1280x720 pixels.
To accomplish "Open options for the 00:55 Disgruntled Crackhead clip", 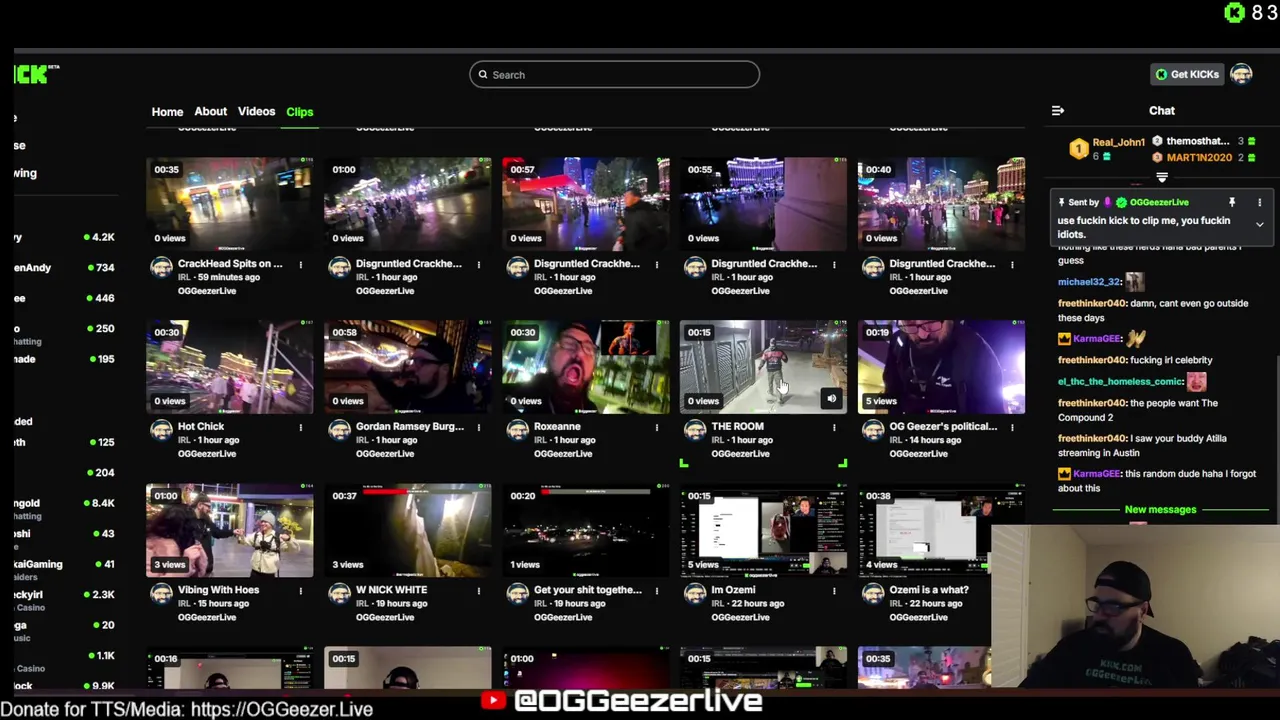I will click(834, 264).
